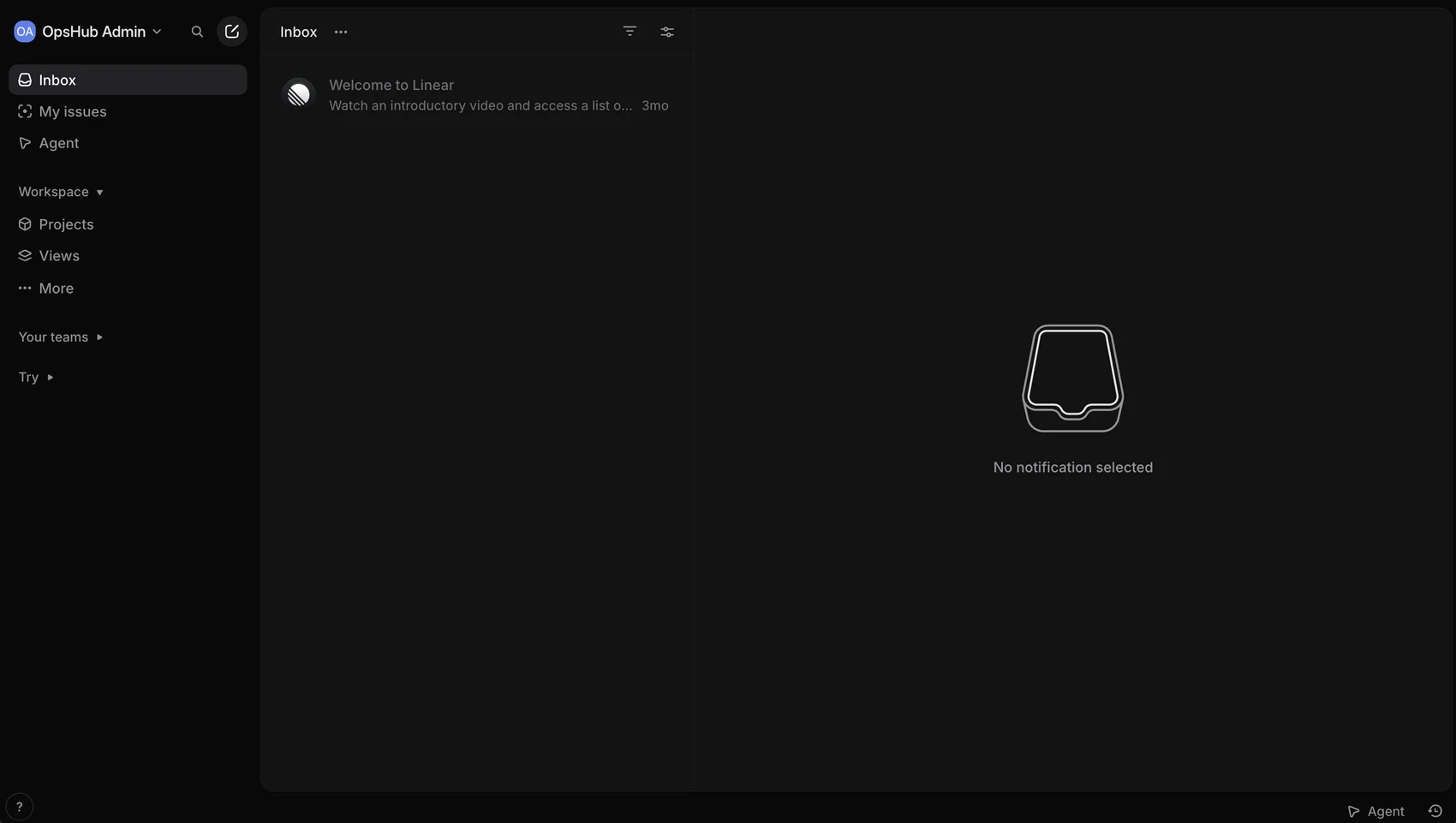Image resolution: width=1456 pixels, height=823 pixels.
Task: Open Inbox display options sliders icon
Action: tap(667, 32)
